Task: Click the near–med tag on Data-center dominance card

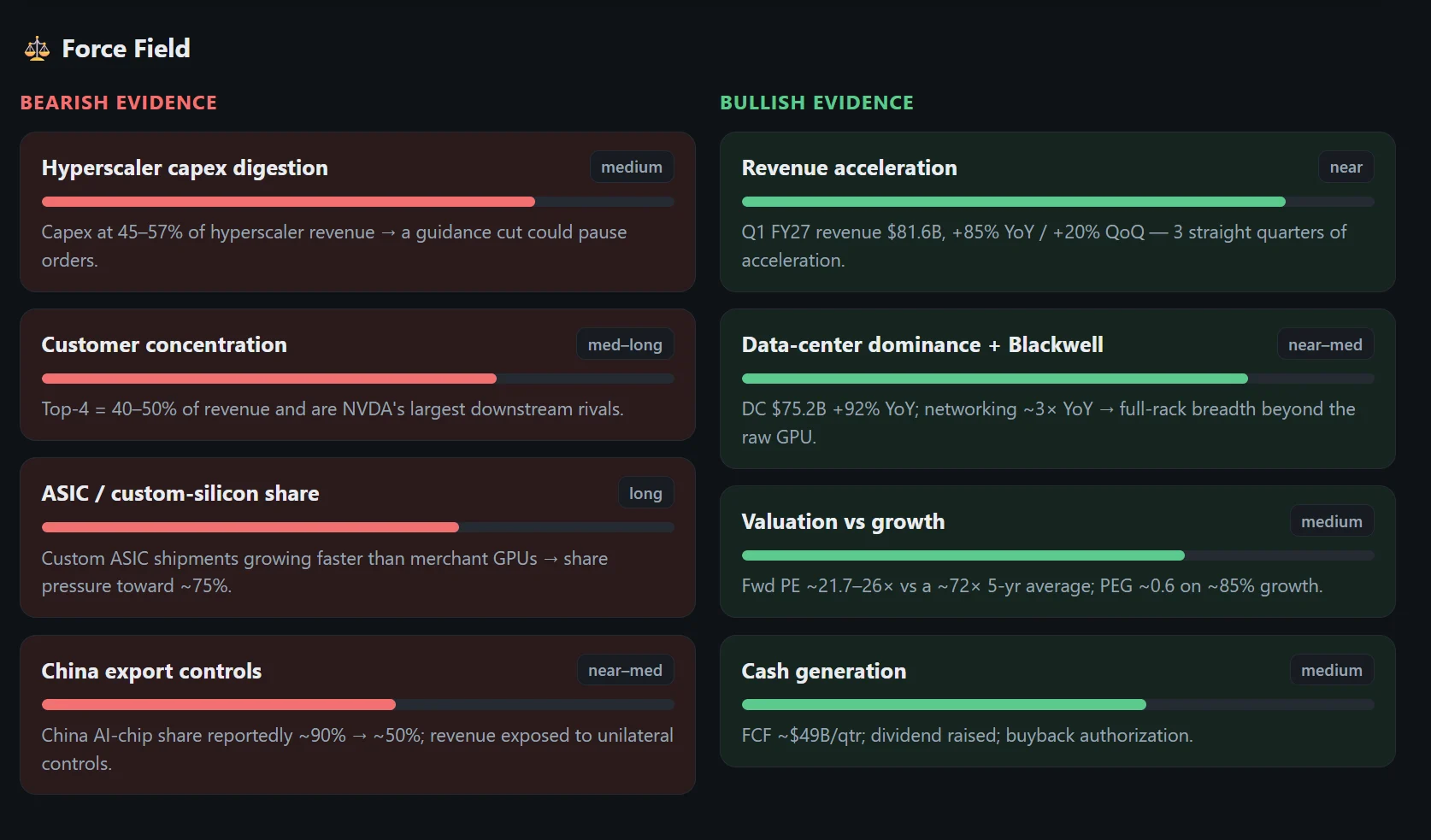Action: 1325,344
